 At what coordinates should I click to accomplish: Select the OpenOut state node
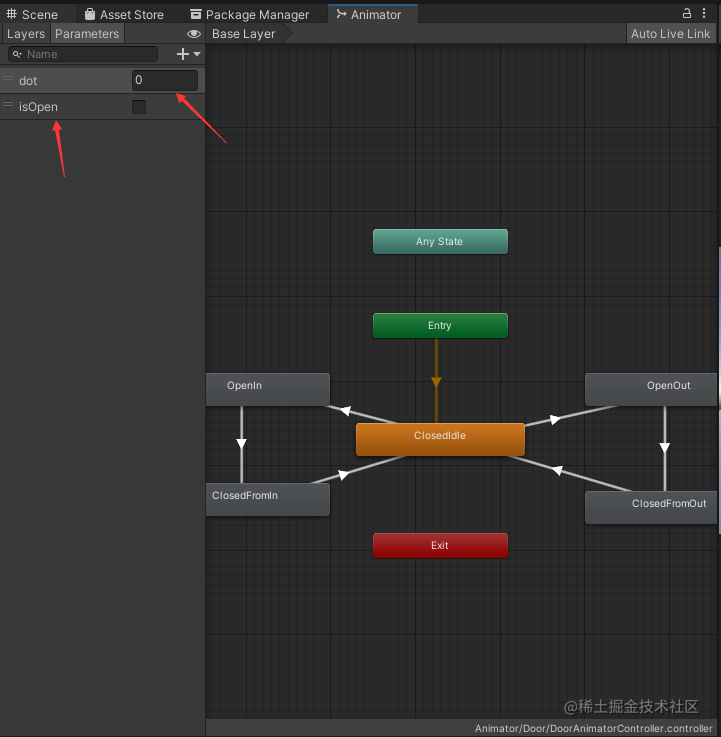point(651,389)
